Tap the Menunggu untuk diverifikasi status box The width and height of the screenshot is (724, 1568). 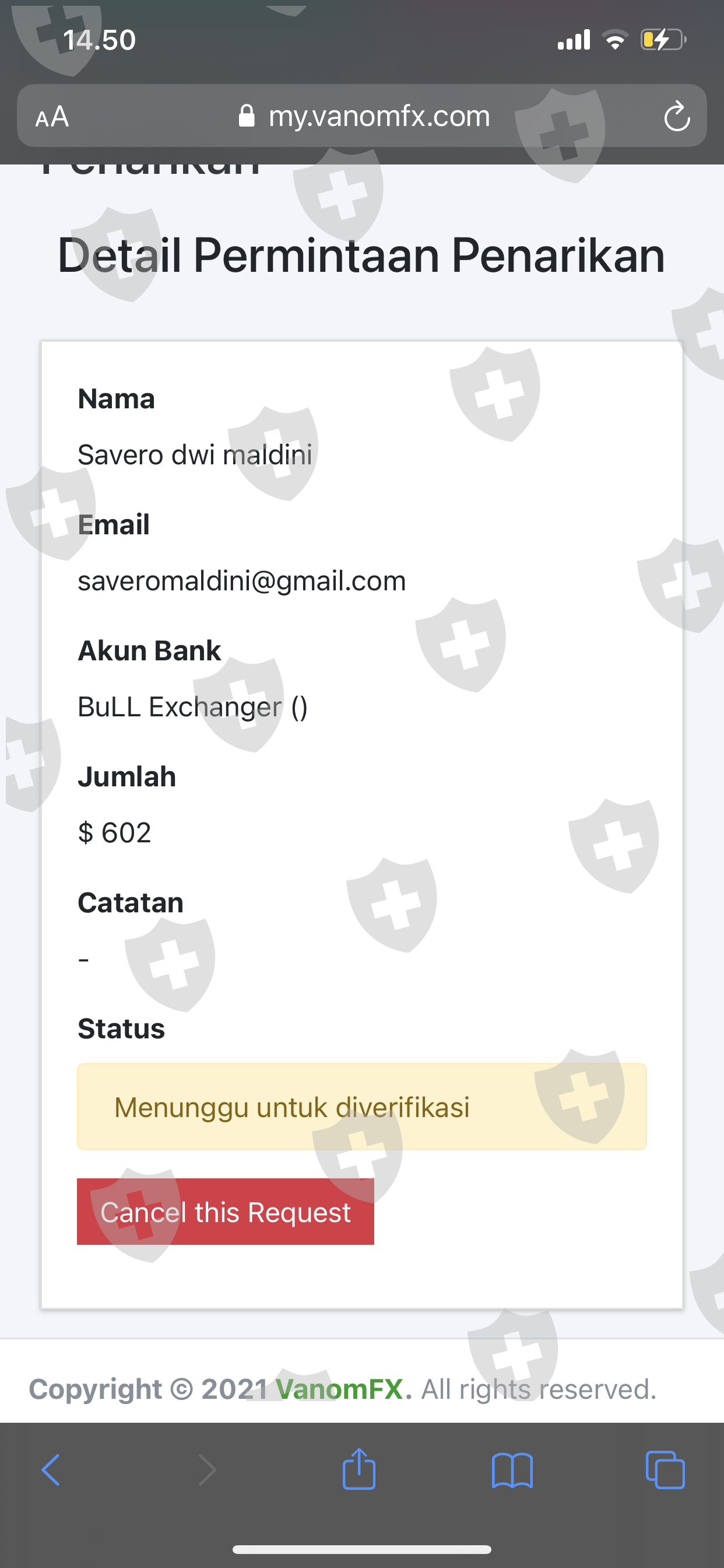[x=361, y=1107]
